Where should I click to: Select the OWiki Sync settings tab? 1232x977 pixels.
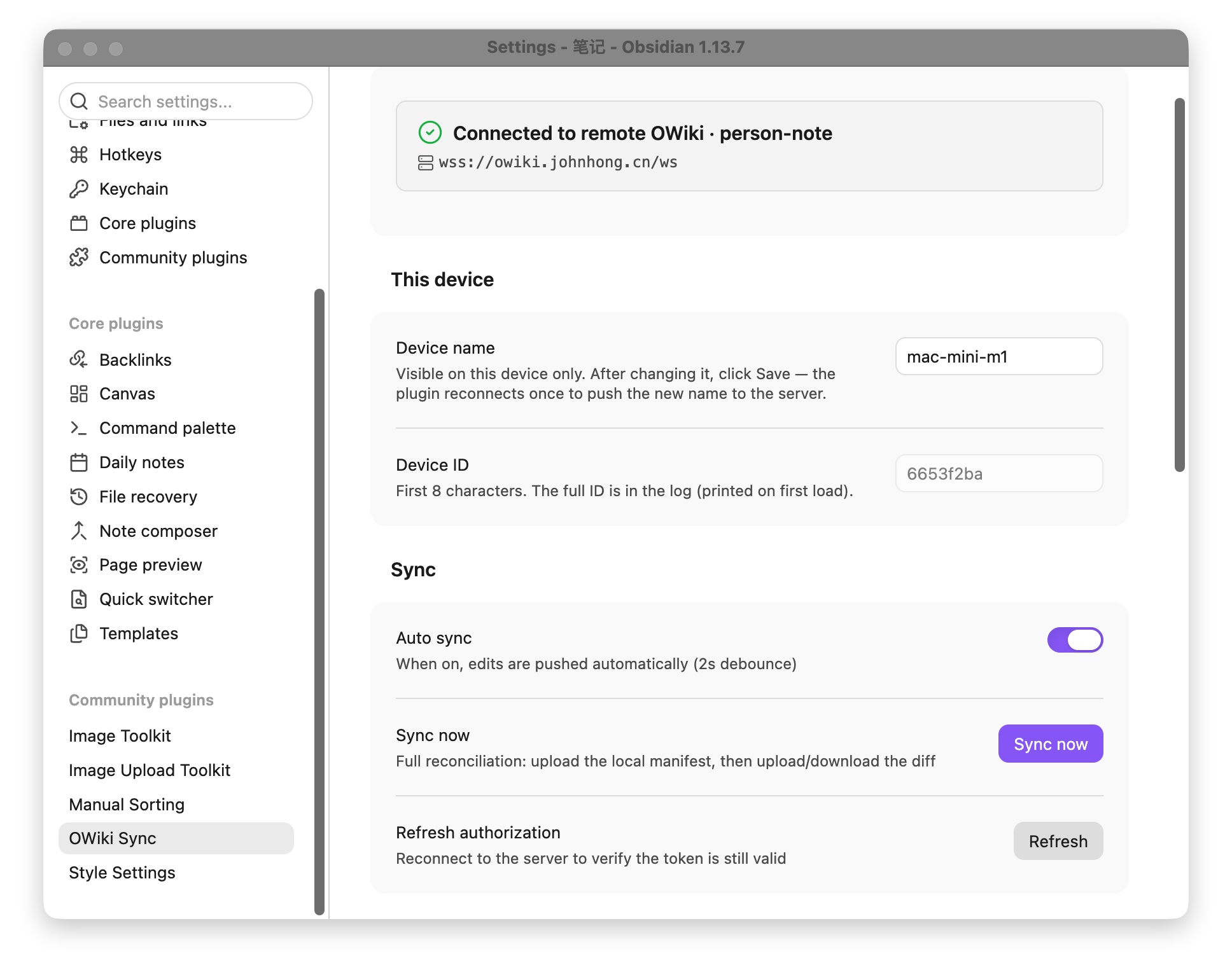tap(176, 838)
